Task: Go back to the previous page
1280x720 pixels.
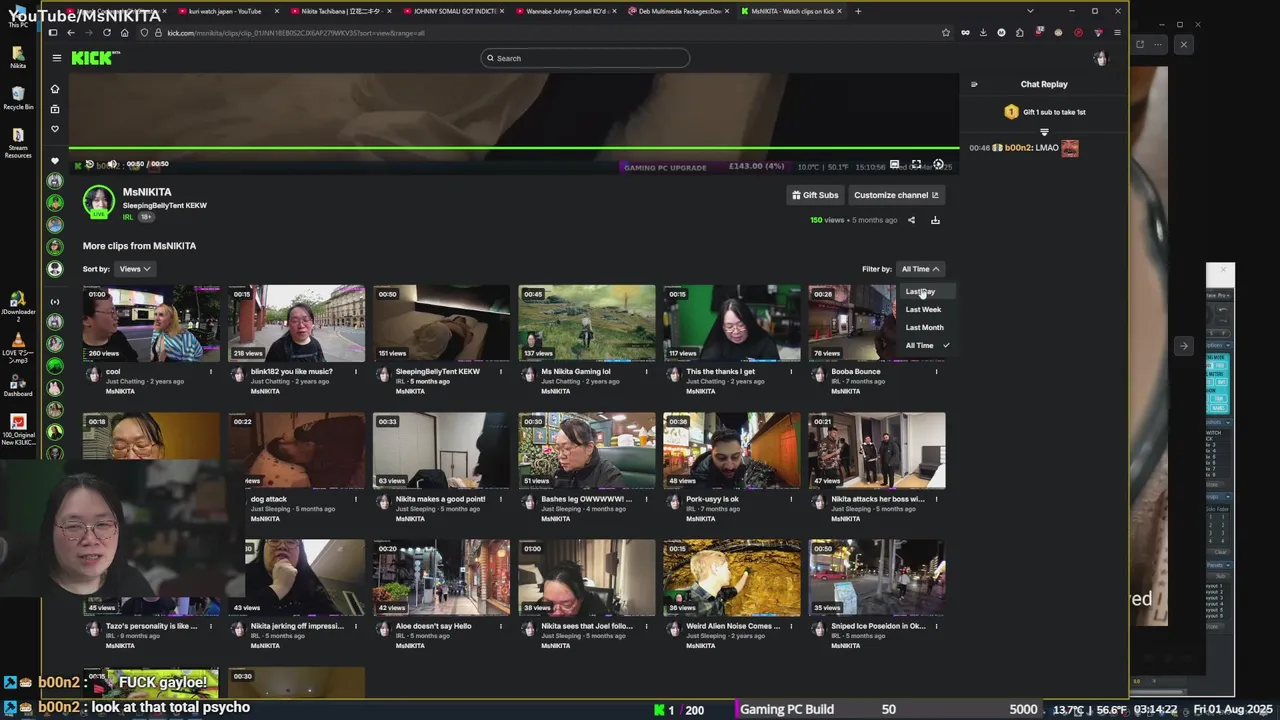Action: tap(71, 33)
